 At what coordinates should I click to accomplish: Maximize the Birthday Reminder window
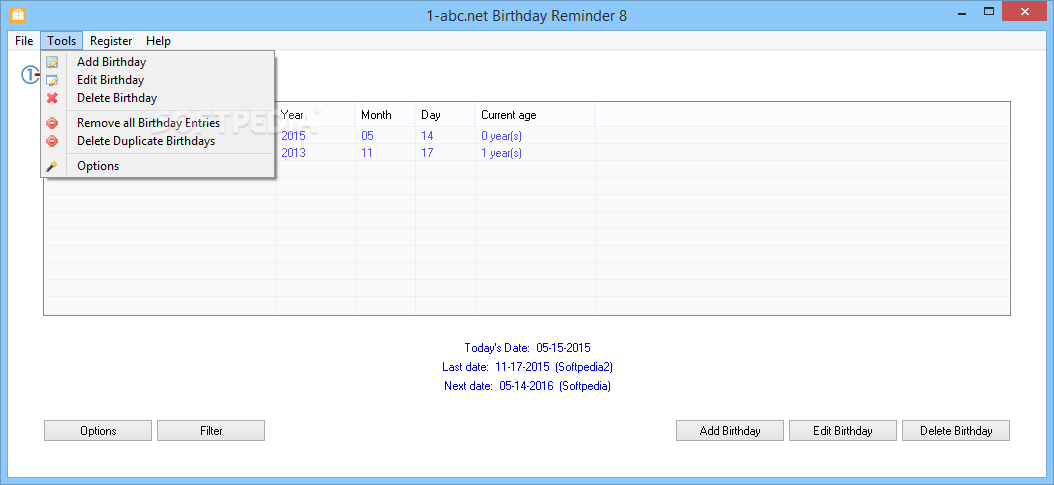click(x=989, y=12)
